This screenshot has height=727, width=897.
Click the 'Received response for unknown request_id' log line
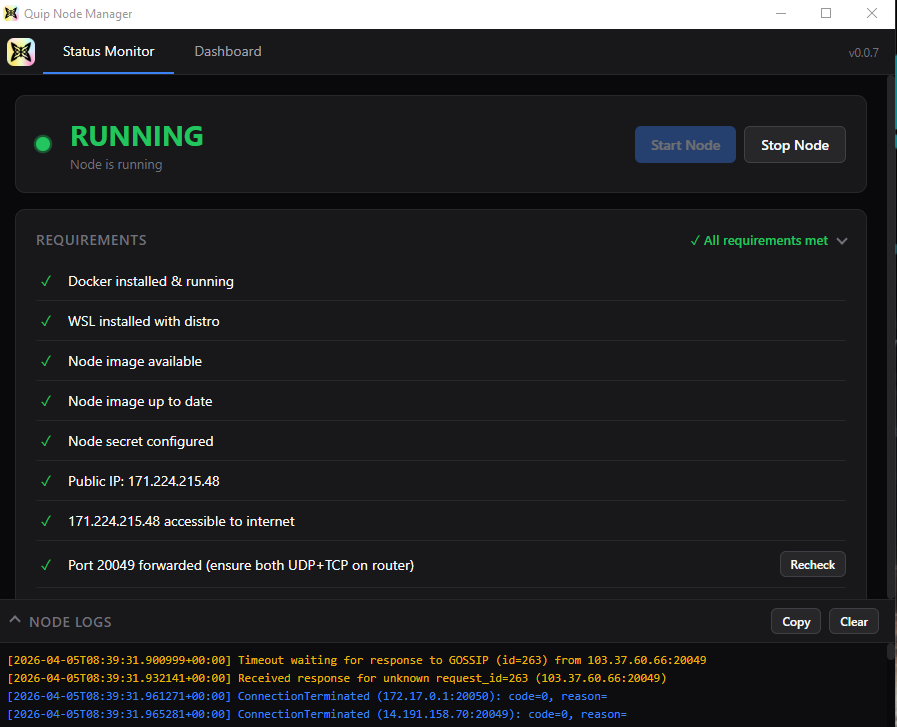click(337, 678)
